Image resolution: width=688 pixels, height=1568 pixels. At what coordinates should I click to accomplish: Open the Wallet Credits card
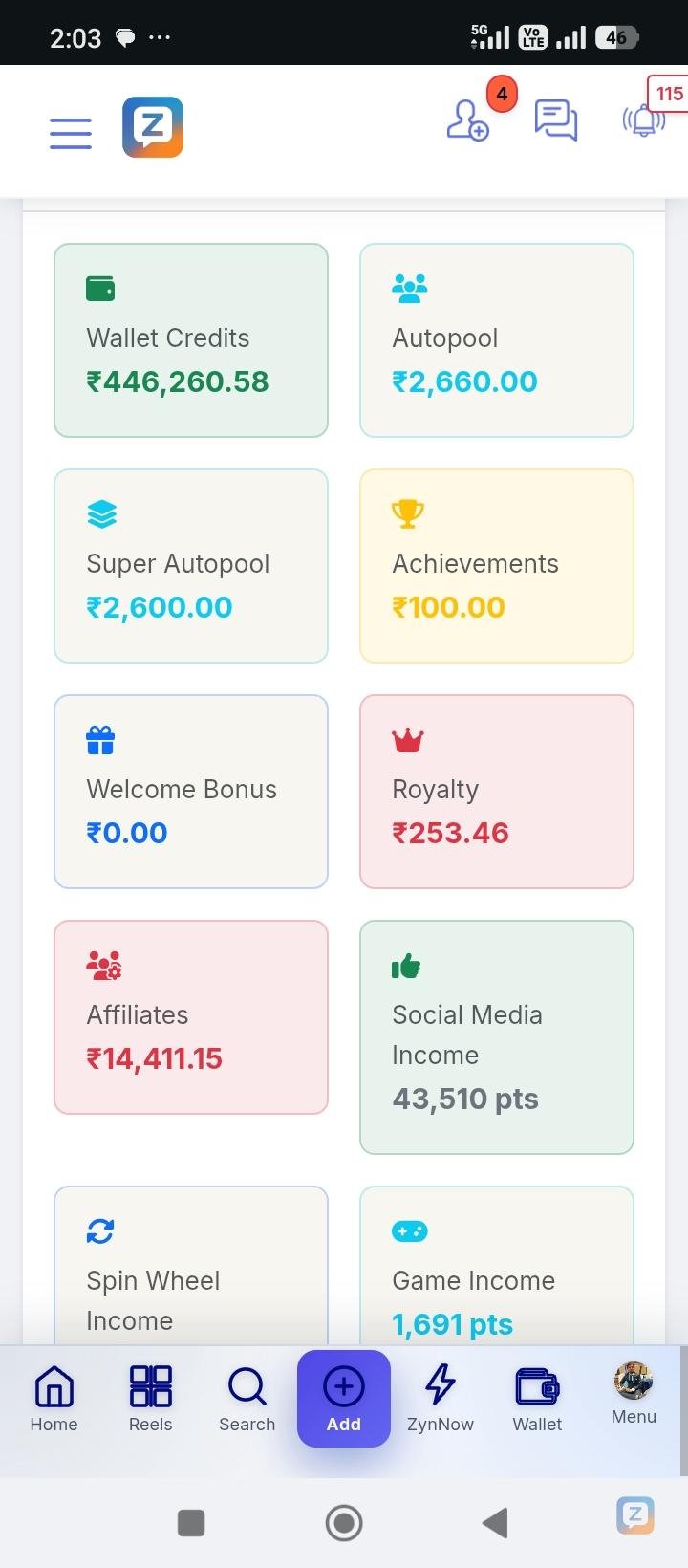(191, 340)
